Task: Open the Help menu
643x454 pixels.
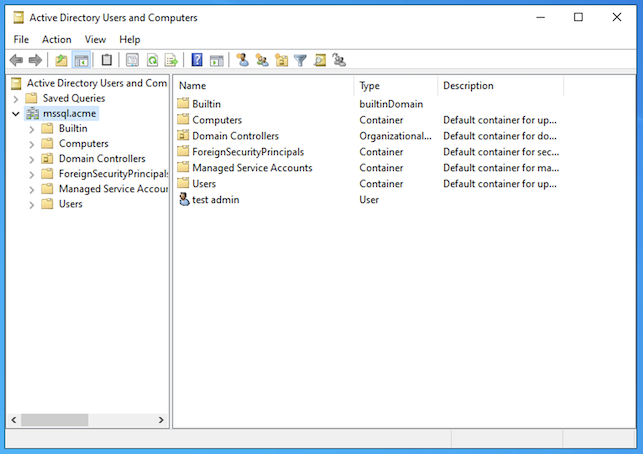Action: pyautogui.click(x=130, y=39)
